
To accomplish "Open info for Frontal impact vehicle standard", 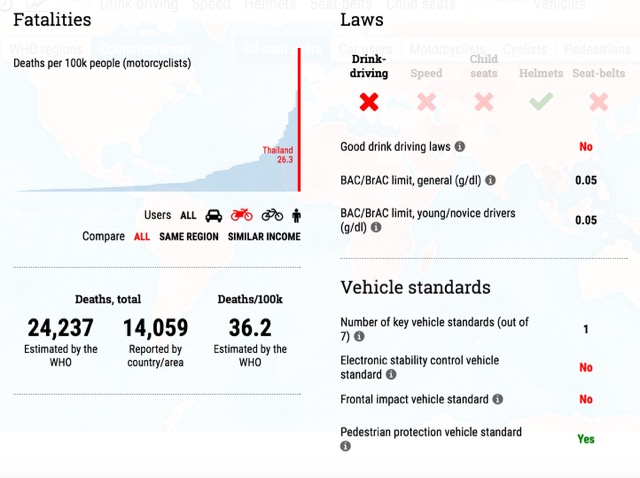I will [498, 399].
